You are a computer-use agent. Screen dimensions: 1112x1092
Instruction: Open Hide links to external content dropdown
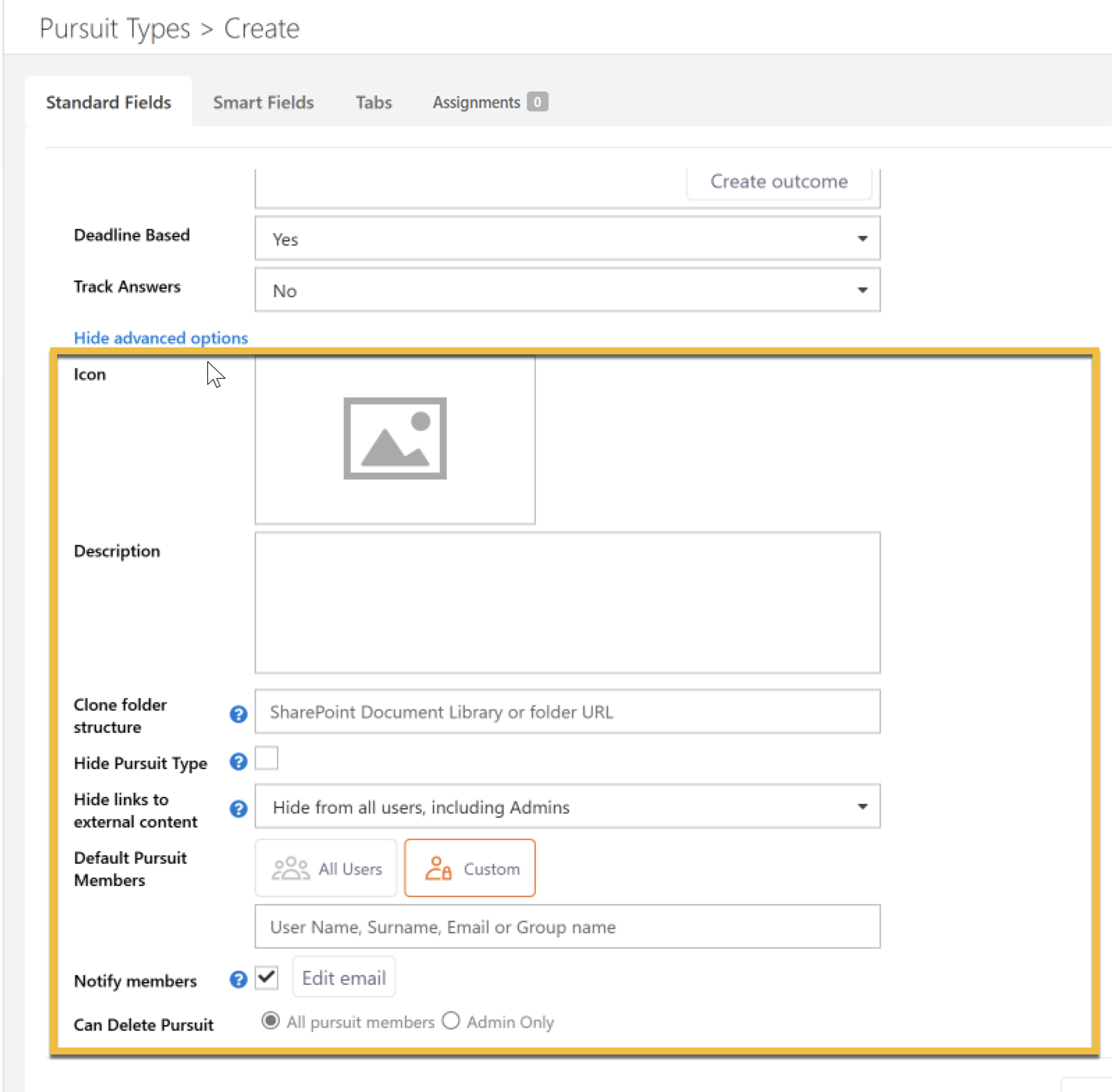pos(567,807)
